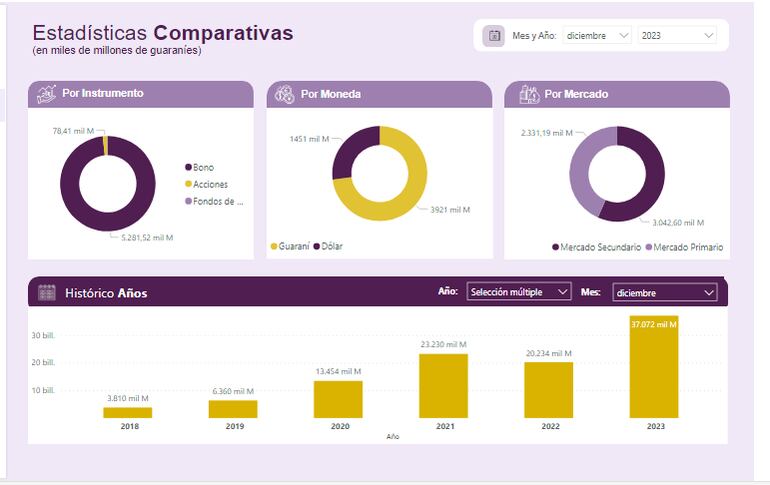The height and width of the screenshot is (485, 770).
Task: Click Mercado Secundario legend entry
Action: [600, 247]
